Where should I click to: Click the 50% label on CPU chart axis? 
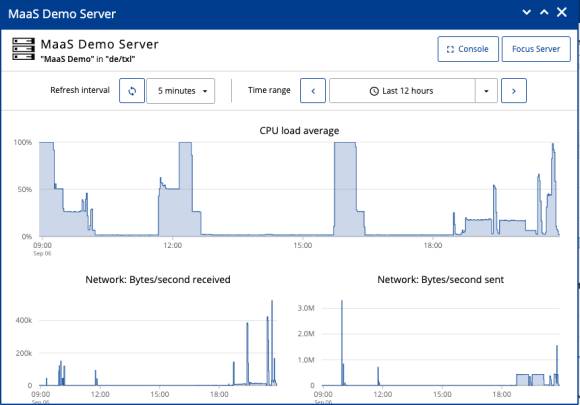pyautogui.click(x=25, y=189)
